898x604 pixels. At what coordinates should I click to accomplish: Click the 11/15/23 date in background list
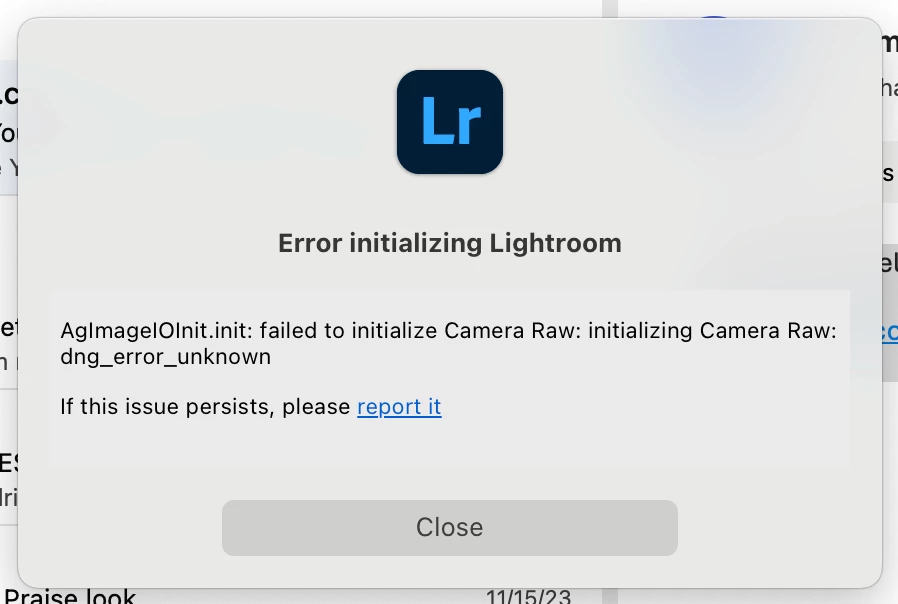528,597
